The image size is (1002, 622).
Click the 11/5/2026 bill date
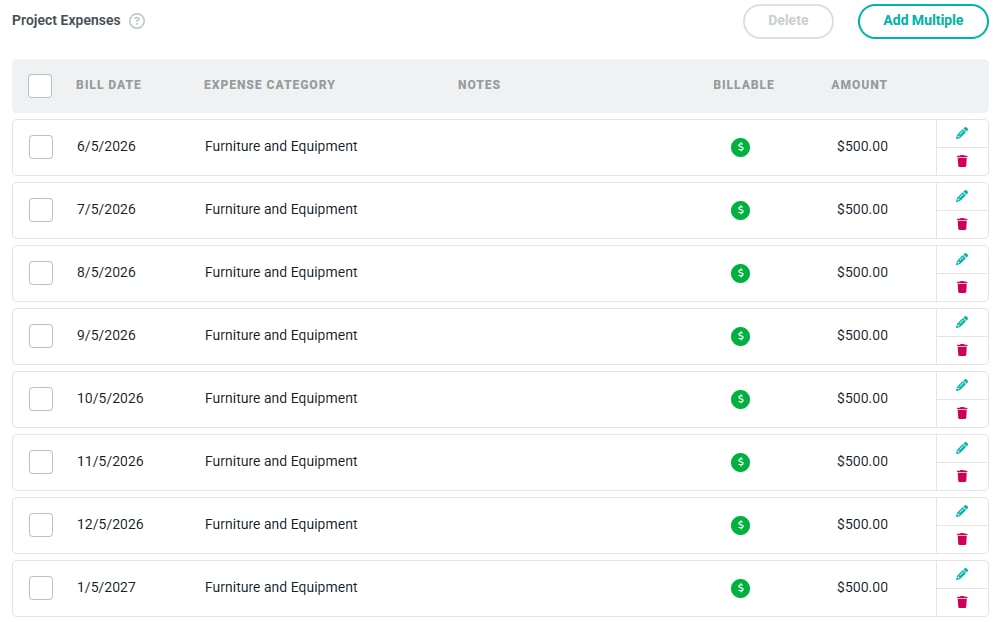pos(110,462)
